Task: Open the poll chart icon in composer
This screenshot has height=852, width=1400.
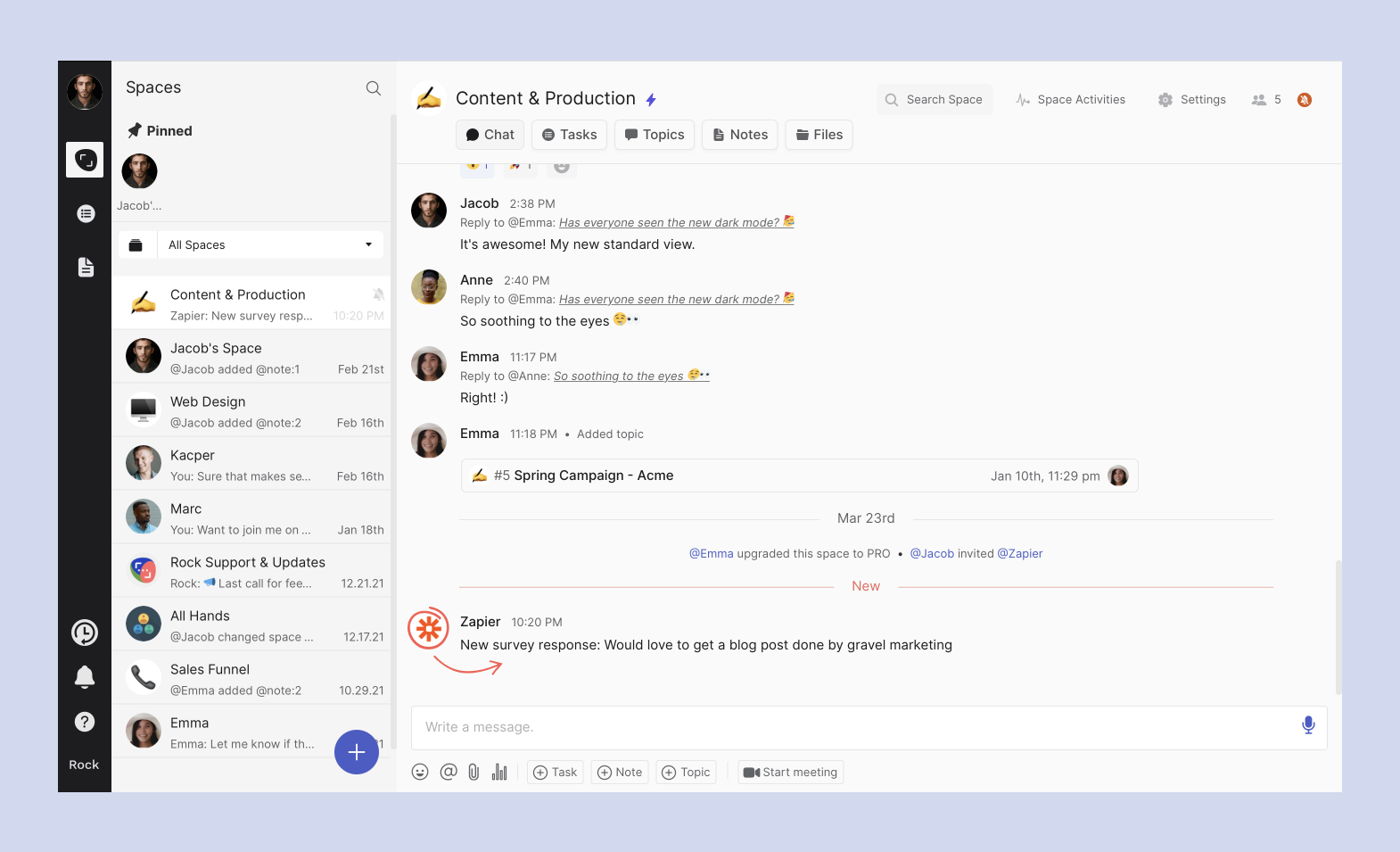Action: click(499, 772)
